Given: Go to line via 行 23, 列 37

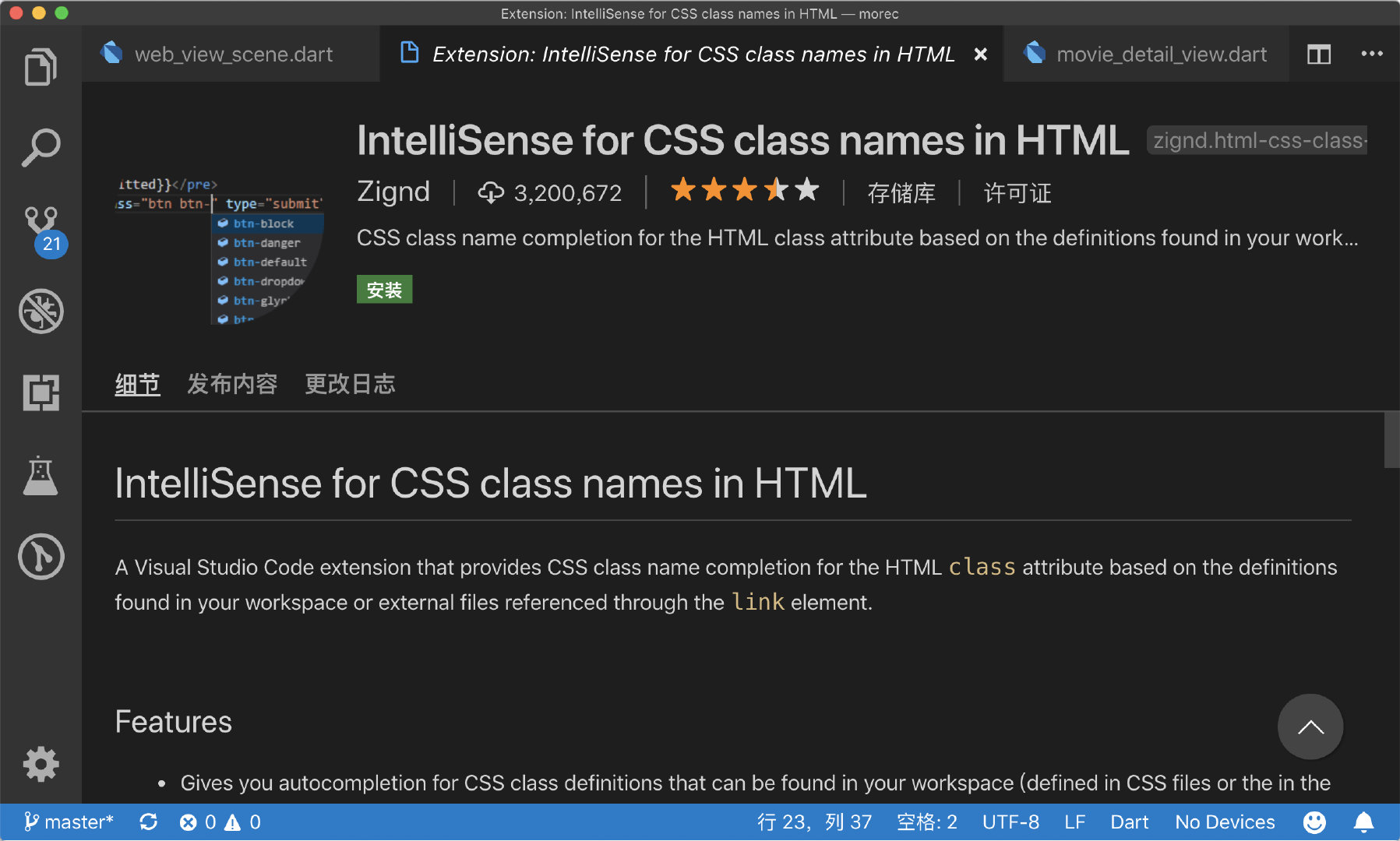Looking at the screenshot, I should click(814, 822).
